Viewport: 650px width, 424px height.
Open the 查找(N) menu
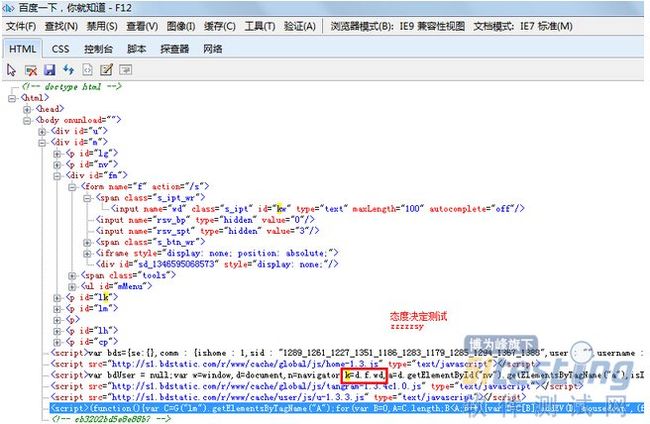coord(61,27)
